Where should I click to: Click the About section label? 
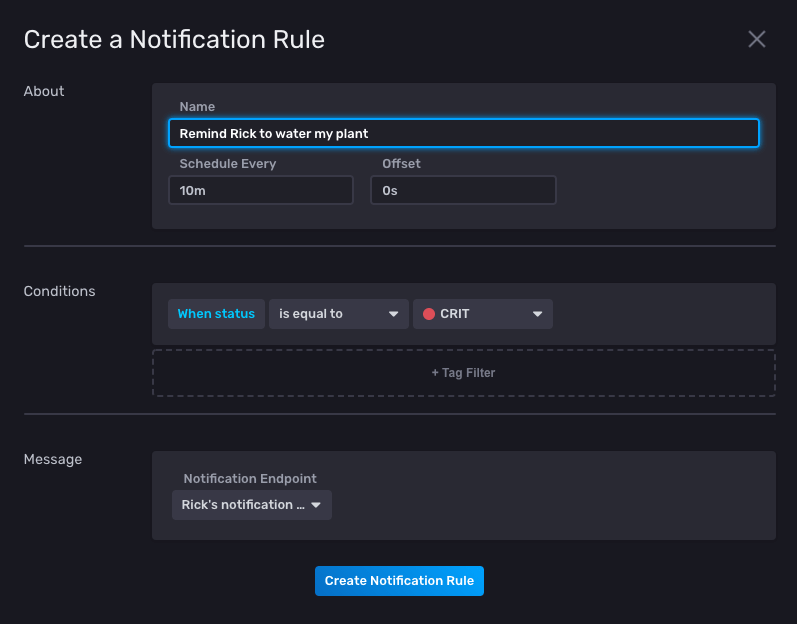(44, 91)
